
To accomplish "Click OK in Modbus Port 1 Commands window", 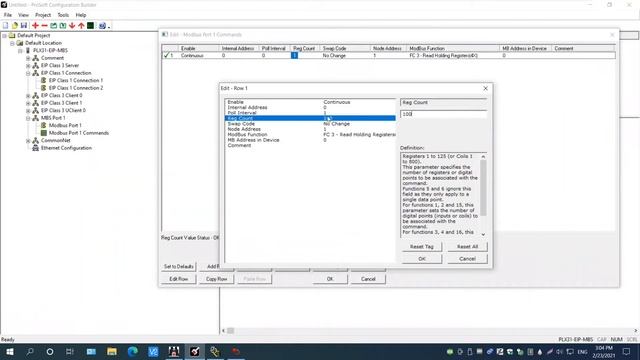I will click(330, 279).
